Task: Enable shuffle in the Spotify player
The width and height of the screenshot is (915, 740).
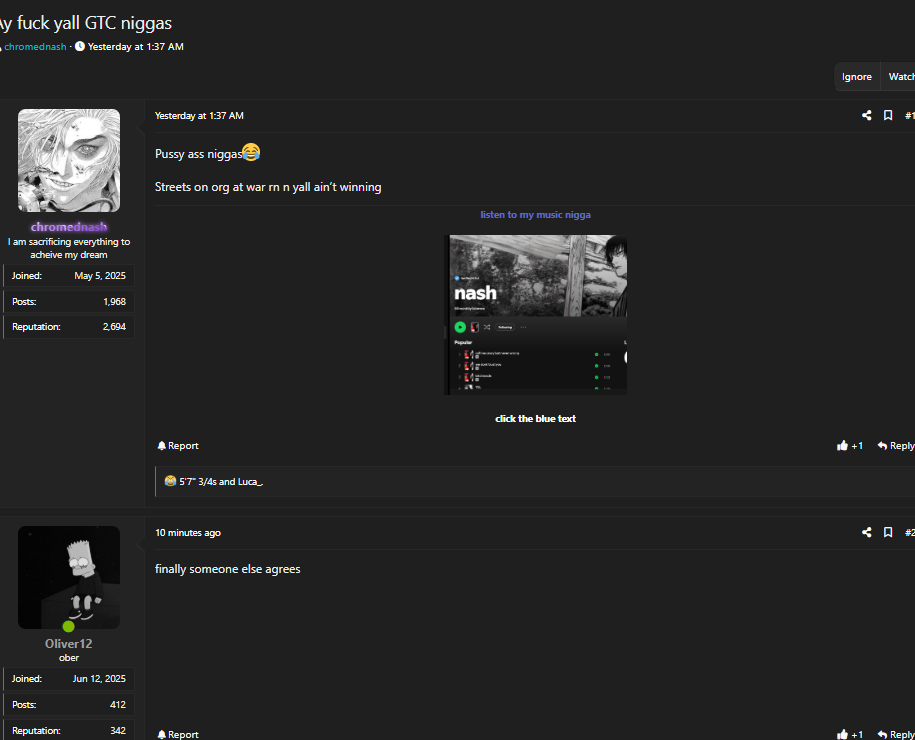Action: (x=487, y=327)
